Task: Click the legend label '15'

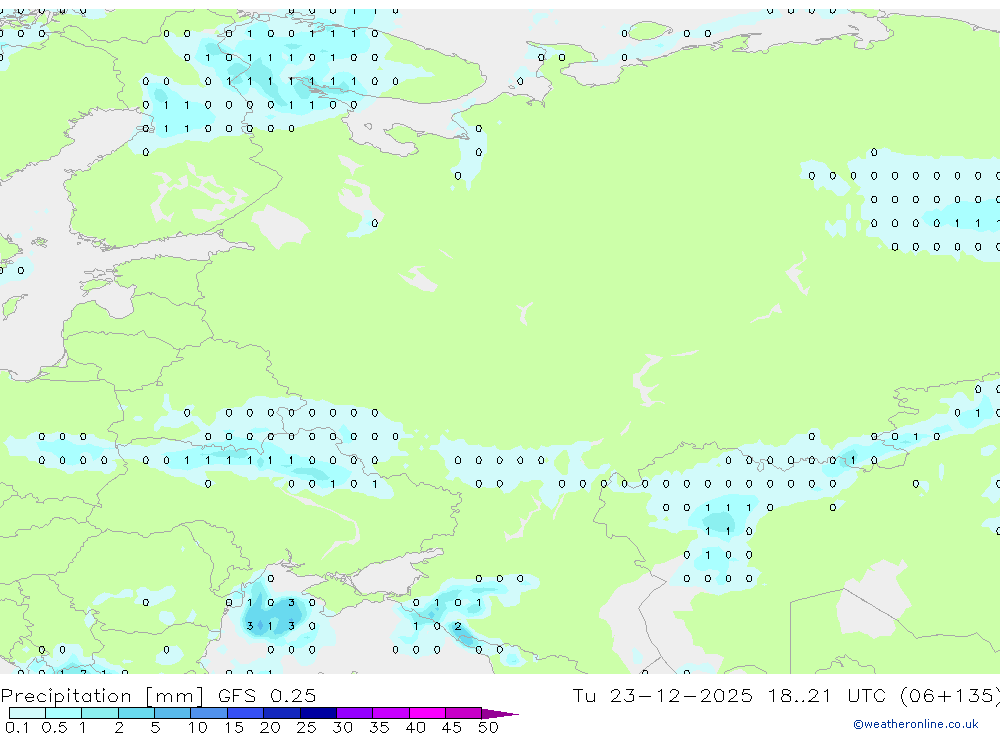Action: coord(233,727)
